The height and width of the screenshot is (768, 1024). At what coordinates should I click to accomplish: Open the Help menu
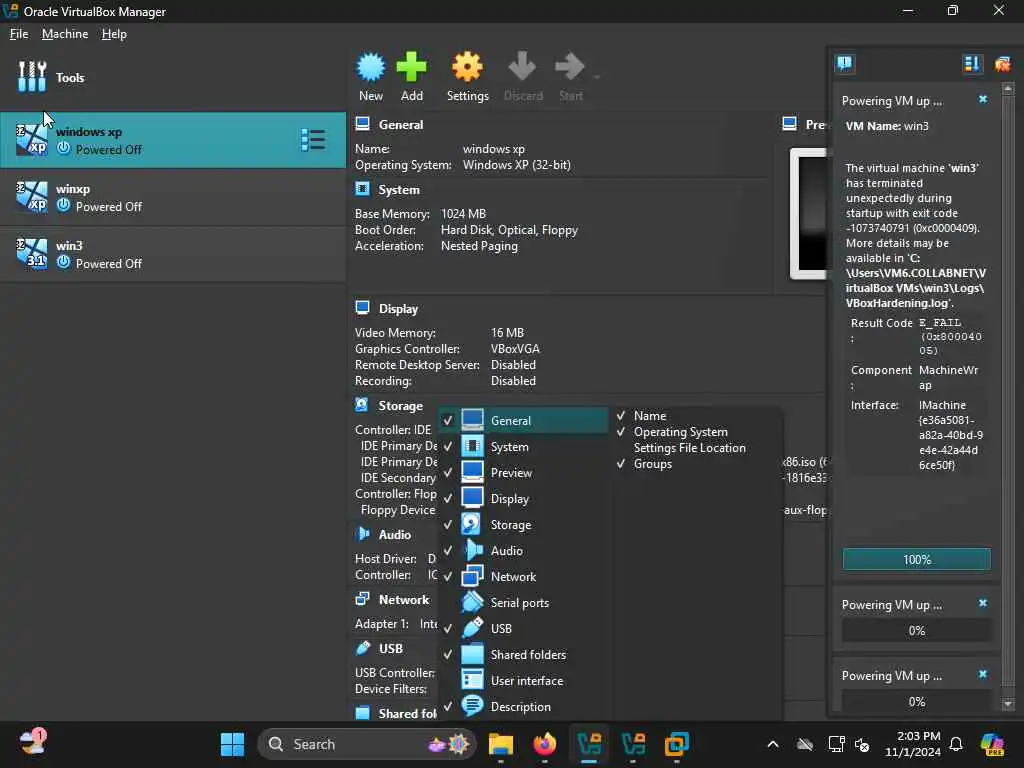(114, 34)
